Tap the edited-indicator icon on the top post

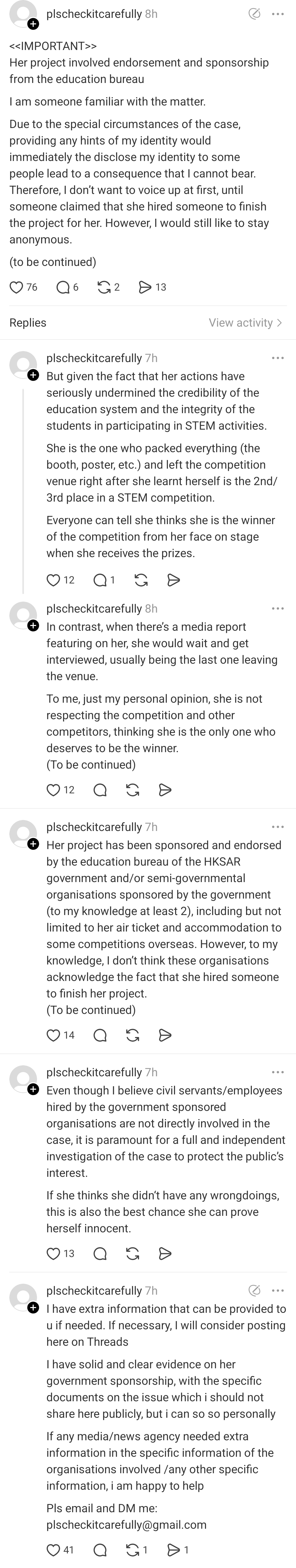pos(255,14)
